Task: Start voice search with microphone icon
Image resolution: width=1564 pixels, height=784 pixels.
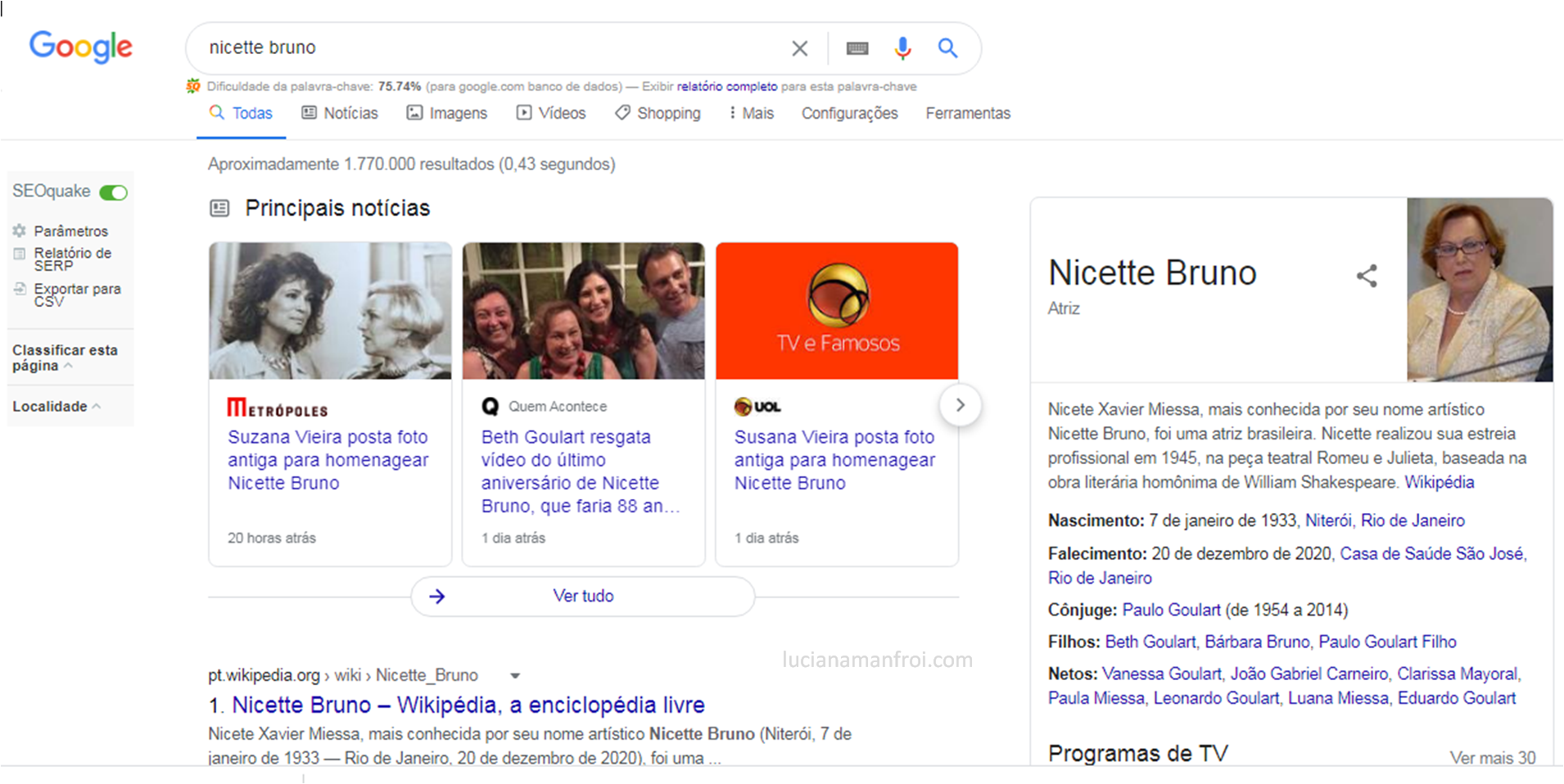Action: click(x=902, y=48)
